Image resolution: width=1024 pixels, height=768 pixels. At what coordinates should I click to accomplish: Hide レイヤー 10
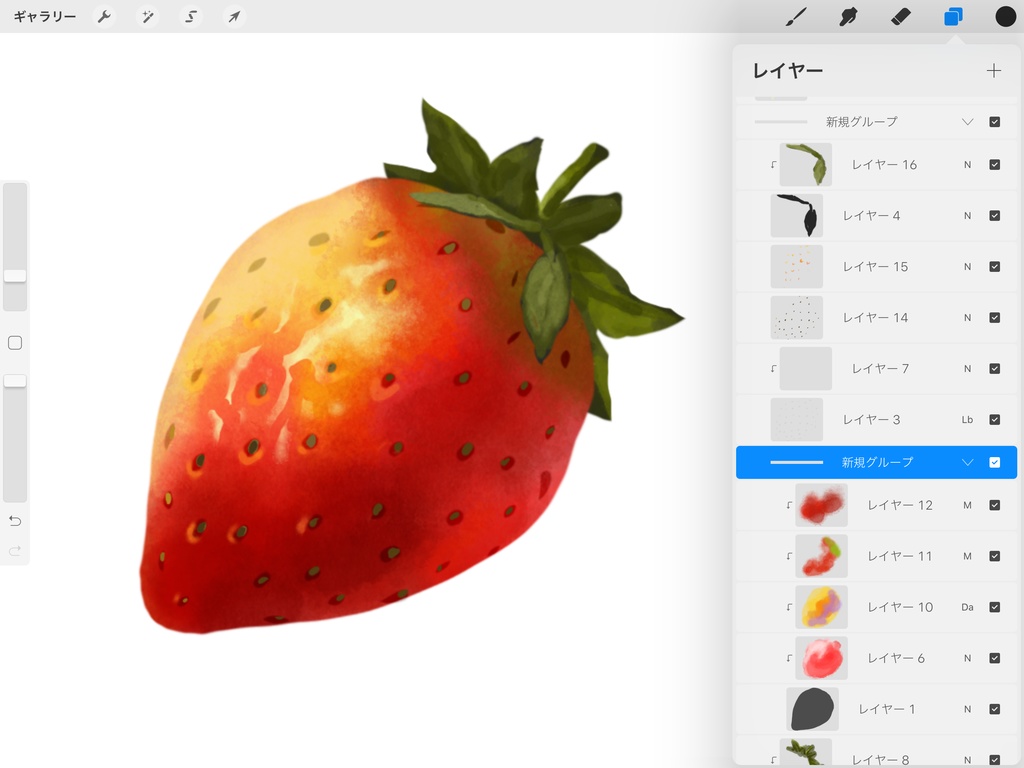pos(995,607)
